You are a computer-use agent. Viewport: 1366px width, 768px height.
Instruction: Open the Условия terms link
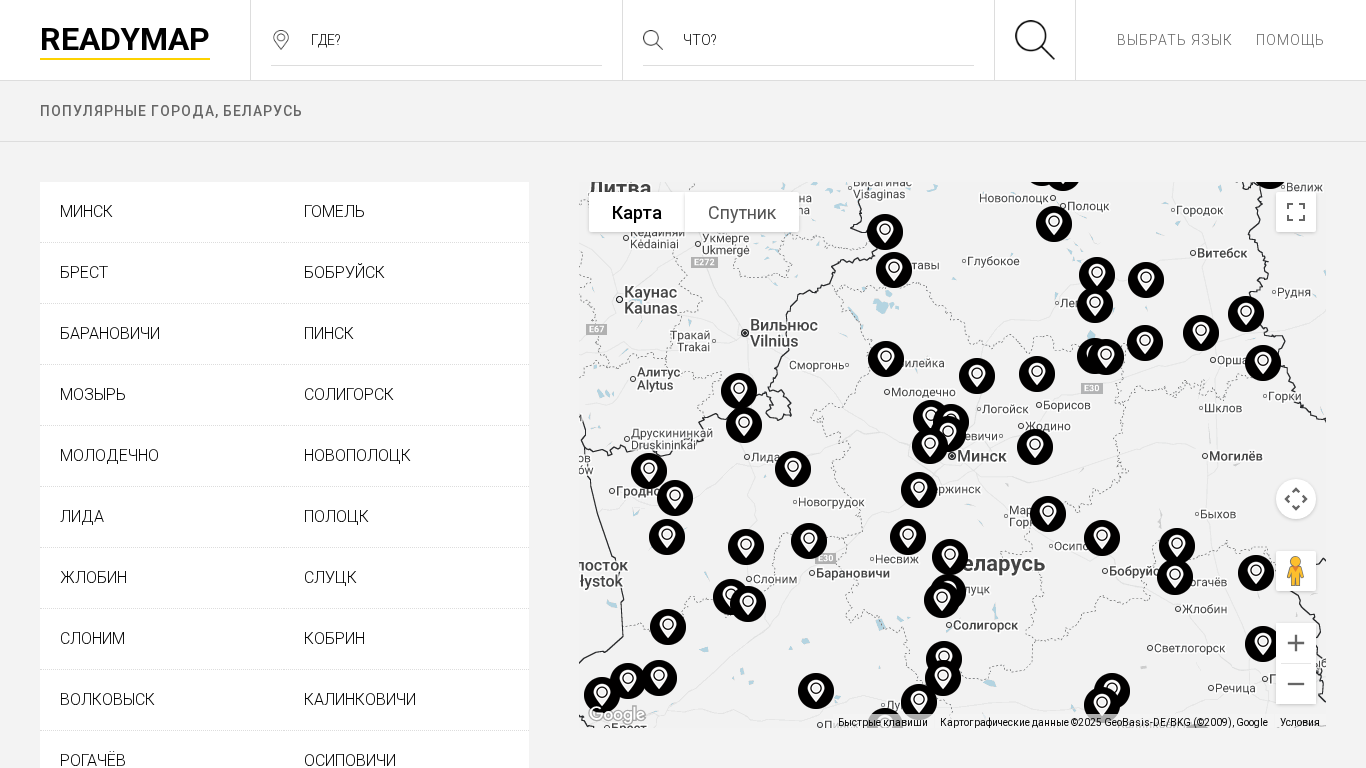(1300, 722)
